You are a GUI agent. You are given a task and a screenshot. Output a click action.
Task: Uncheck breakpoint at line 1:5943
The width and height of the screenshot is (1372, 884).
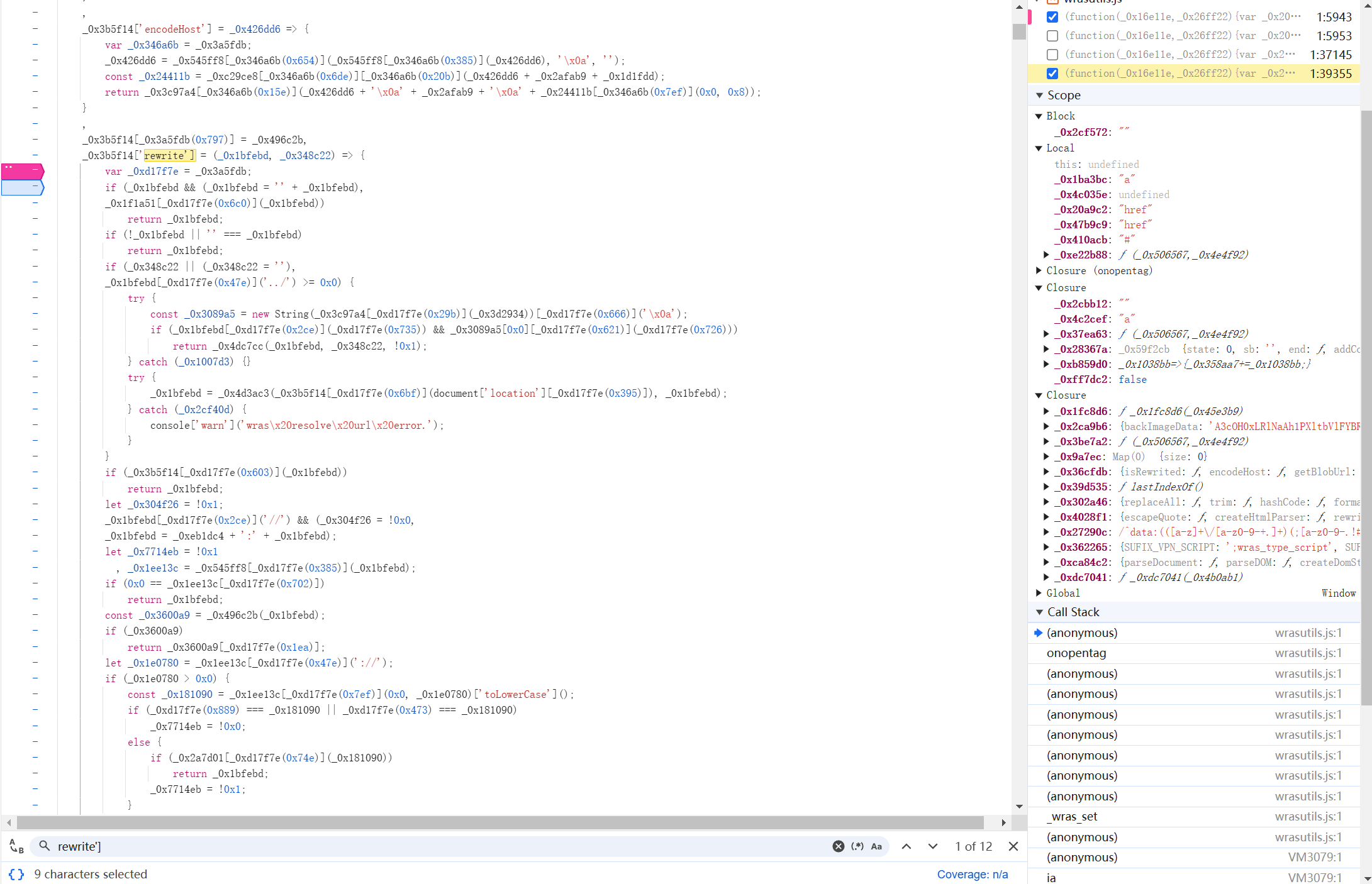(x=1052, y=17)
